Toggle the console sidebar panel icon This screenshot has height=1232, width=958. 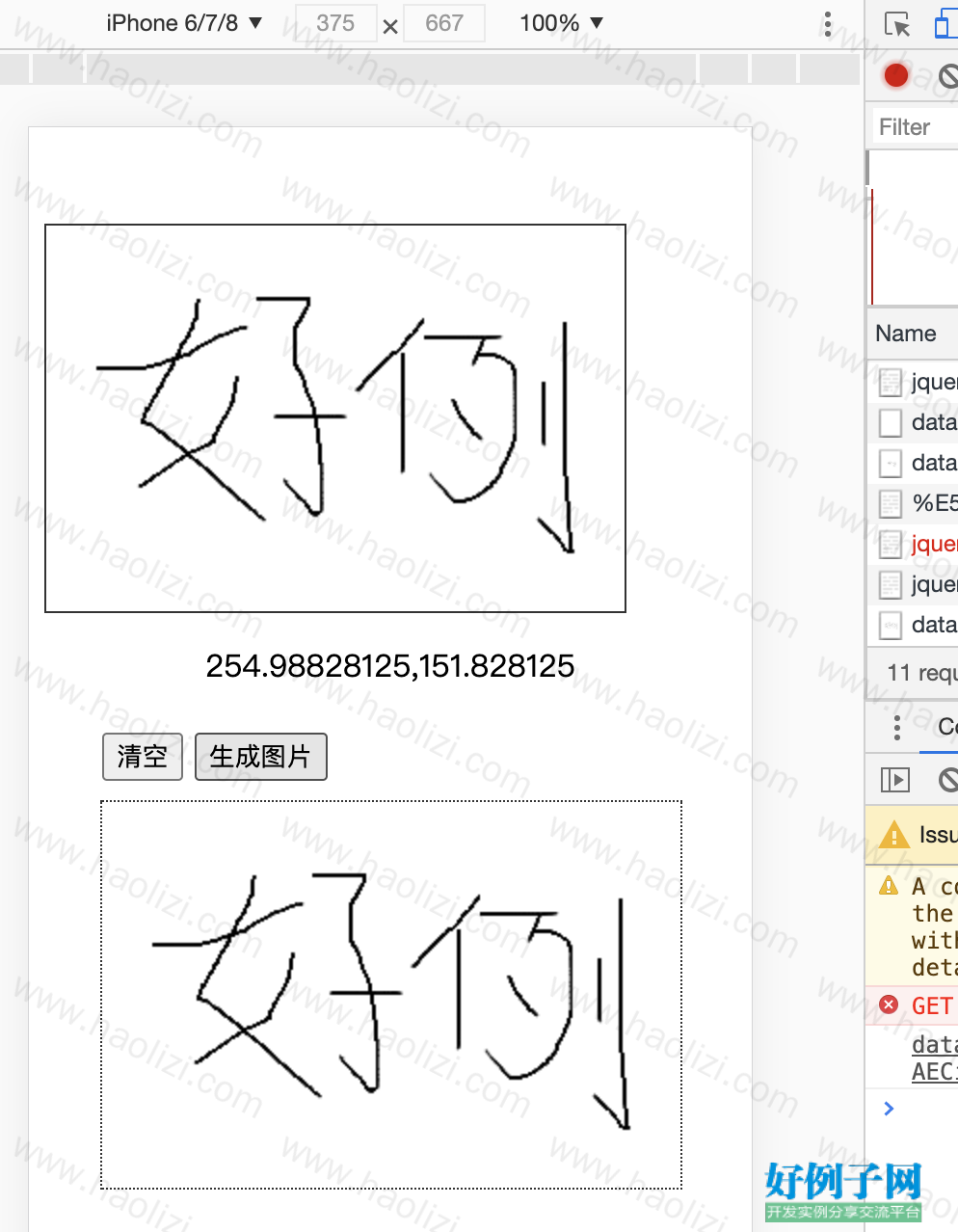[895, 779]
